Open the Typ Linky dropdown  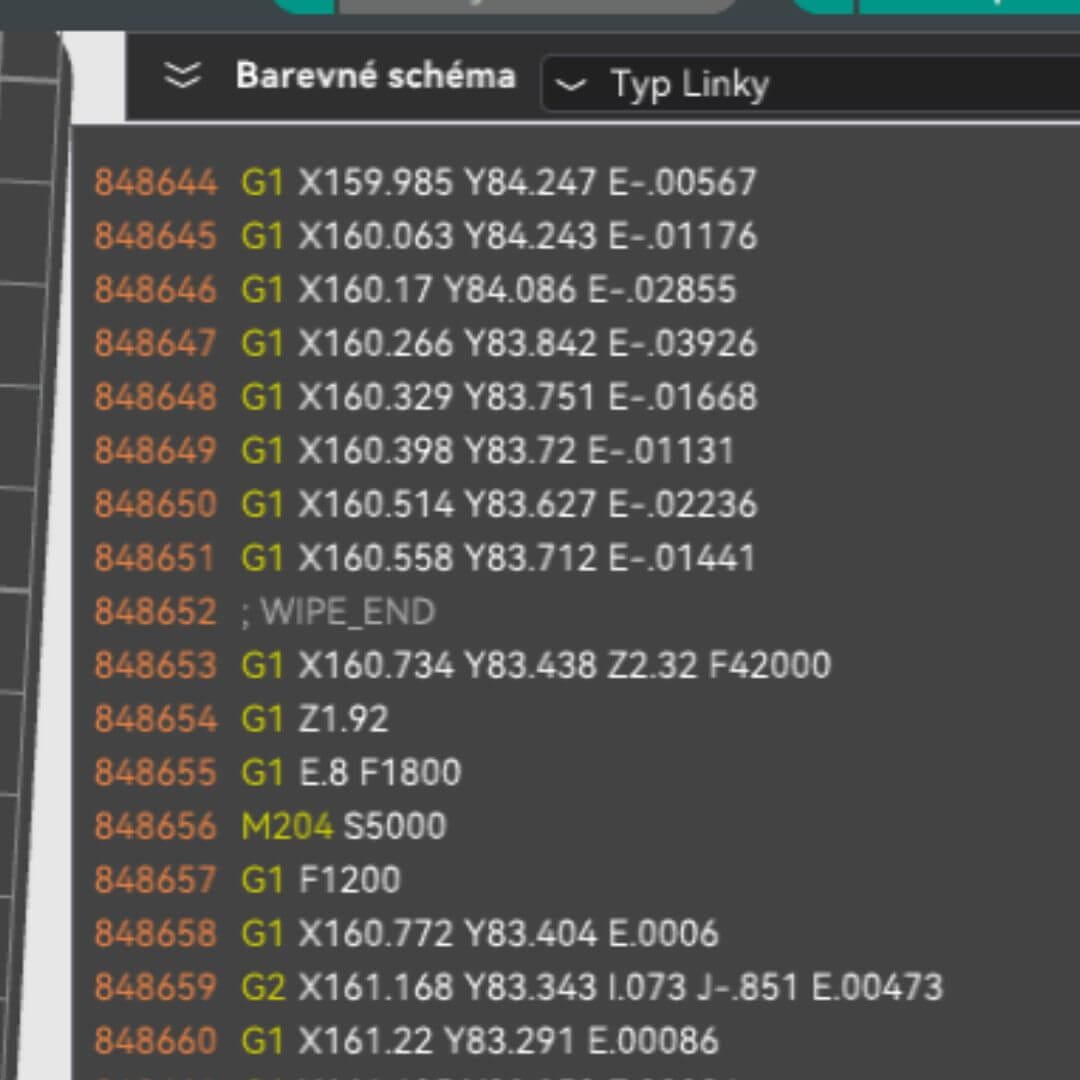tap(811, 85)
